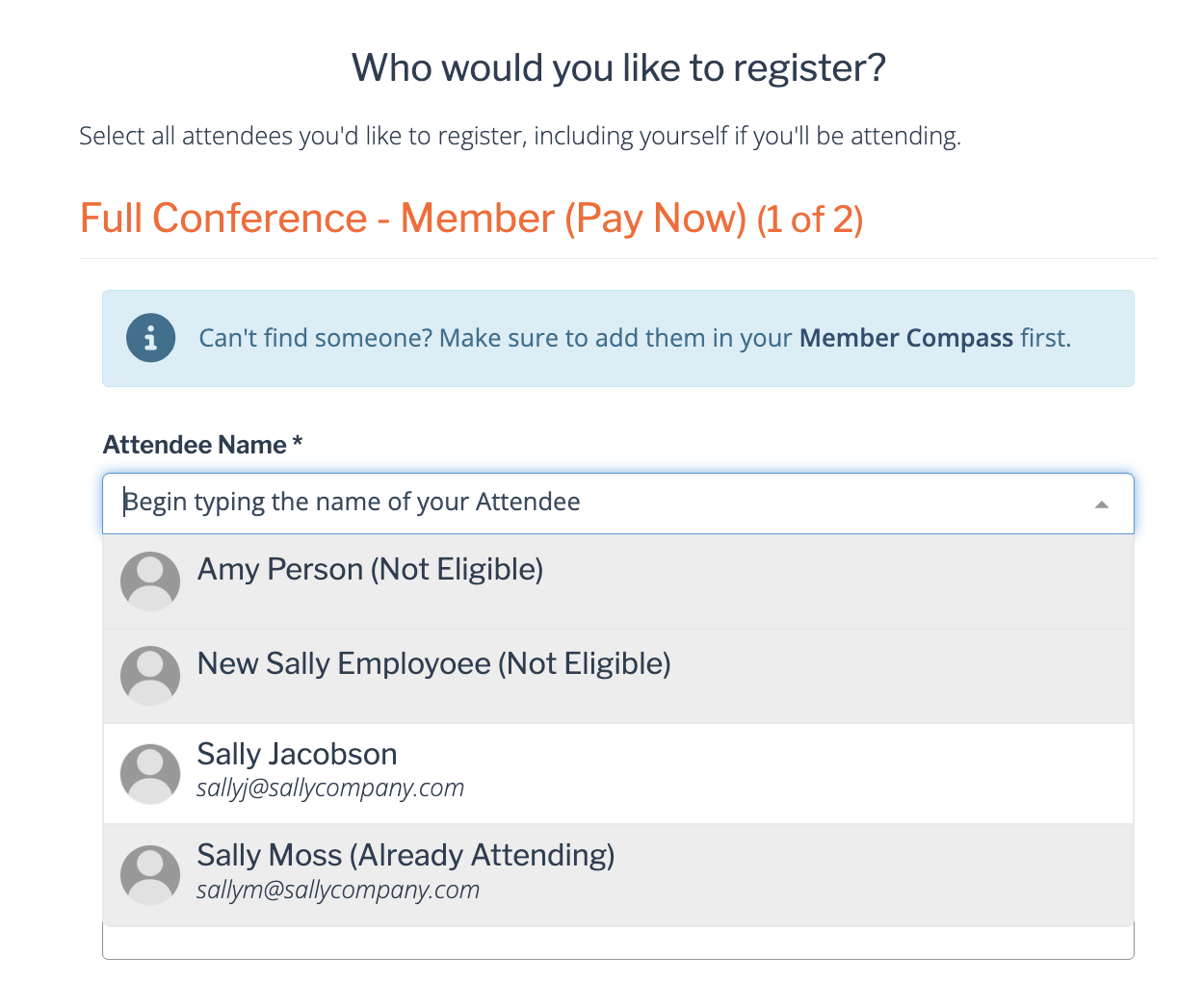The image size is (1204, 982).
Task: Click sallym@sallycompany.com email text
Action: 338,890
